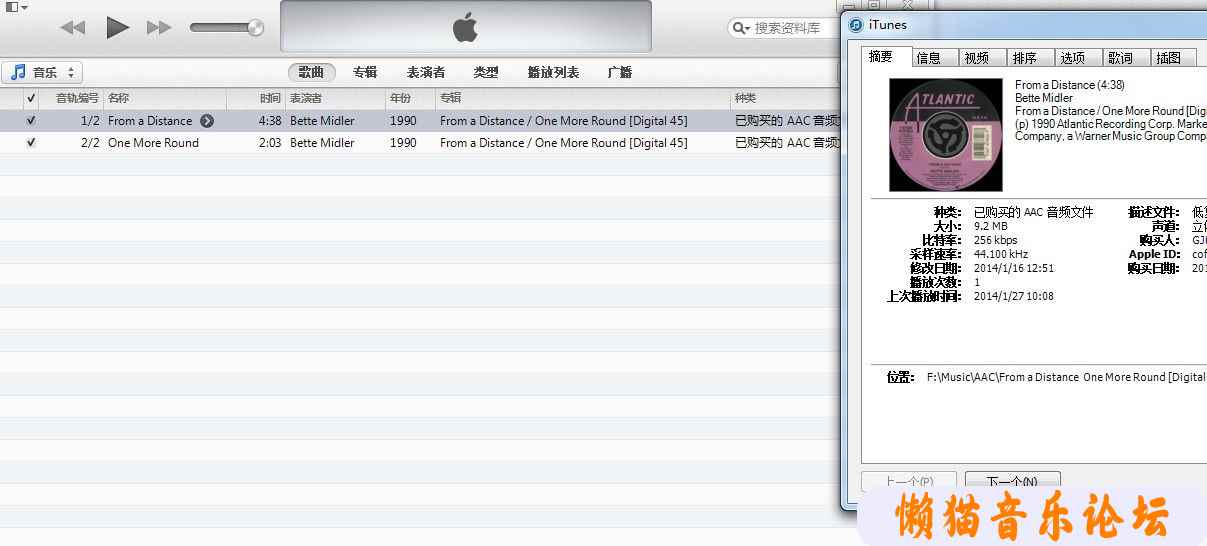This screenshot has width=1207, height=546.
Task: Click Bette Midler in the One More Round row
Action: tap(322, 143)
